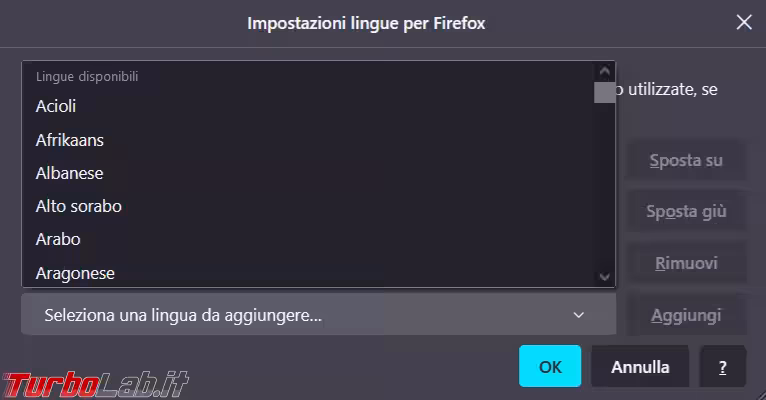Click the scrollbar down arrow in language list
The width and height of the screenshot is (766, 400).
604,276
